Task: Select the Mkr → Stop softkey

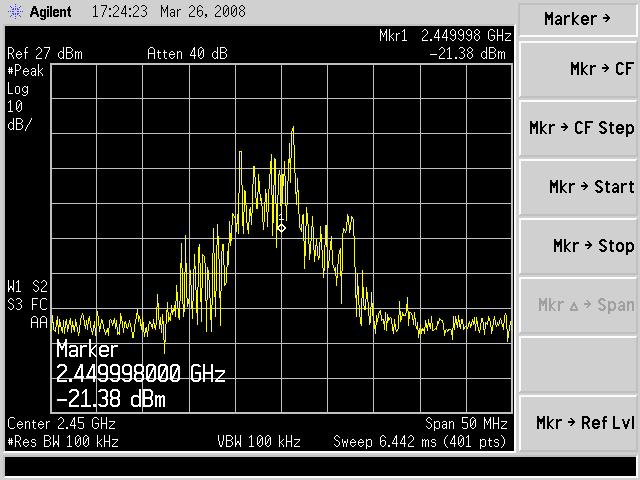Action: pos(579,246)
